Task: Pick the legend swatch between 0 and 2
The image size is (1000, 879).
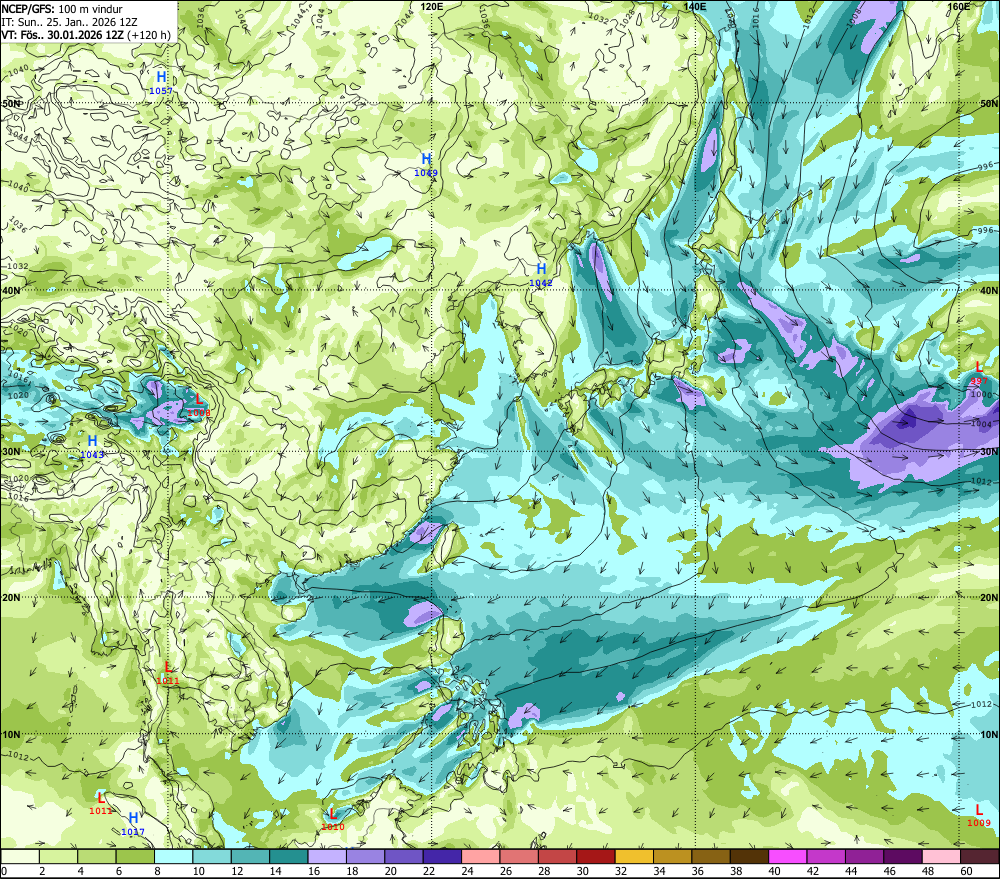Action: 20,856
